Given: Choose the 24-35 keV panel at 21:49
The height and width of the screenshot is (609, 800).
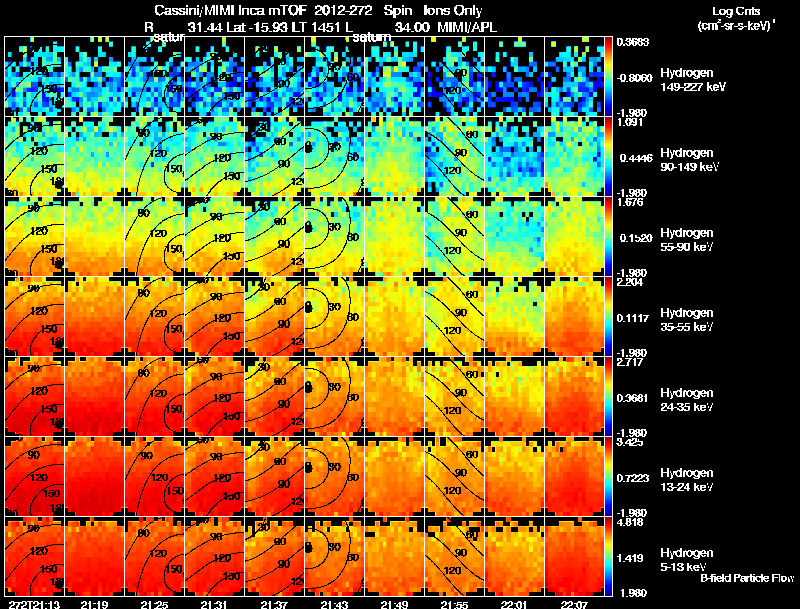Looking at the screenshot, I should pos(395,397).
